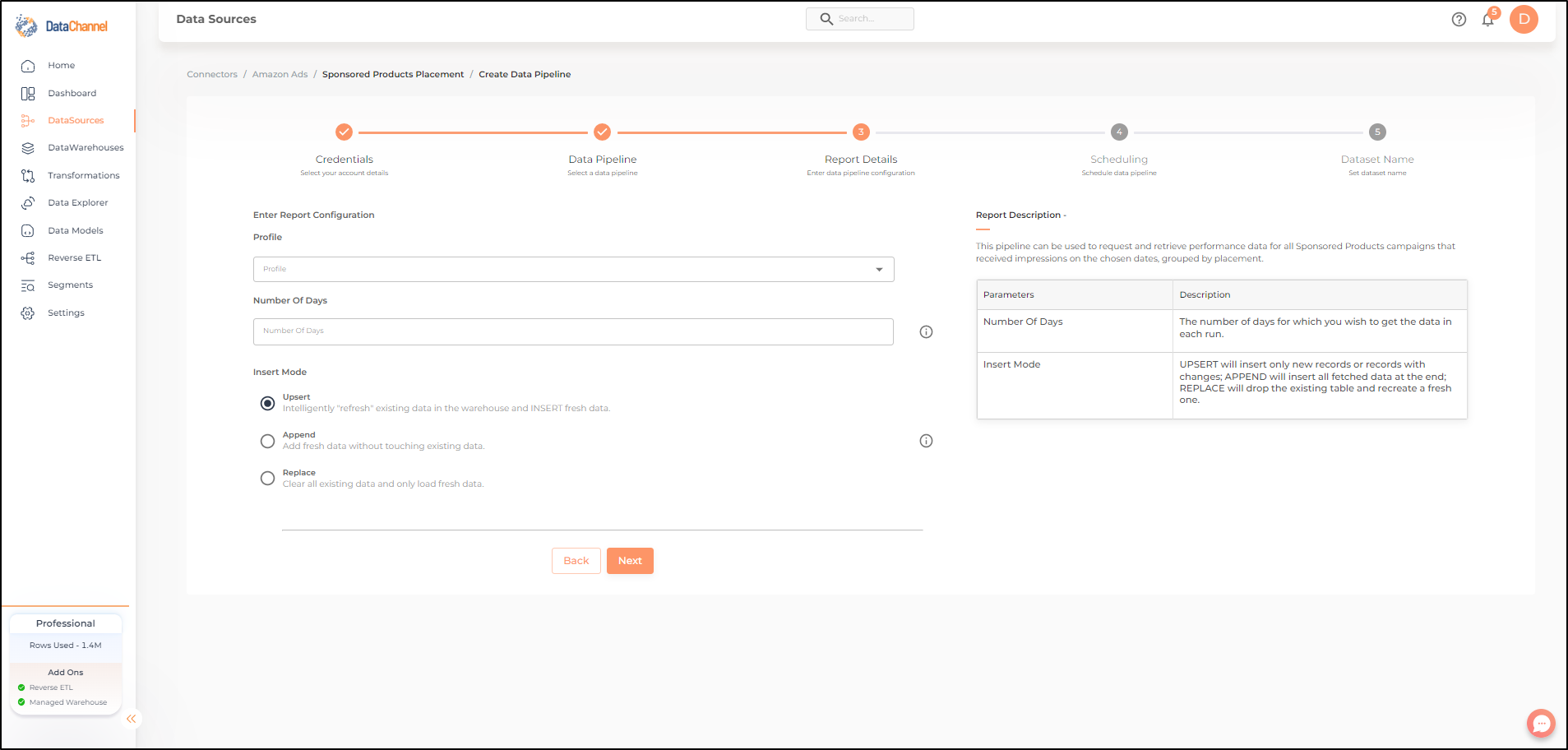Open the help question mark icon
Viewport: 1568px width, 750px height.
1459,20
